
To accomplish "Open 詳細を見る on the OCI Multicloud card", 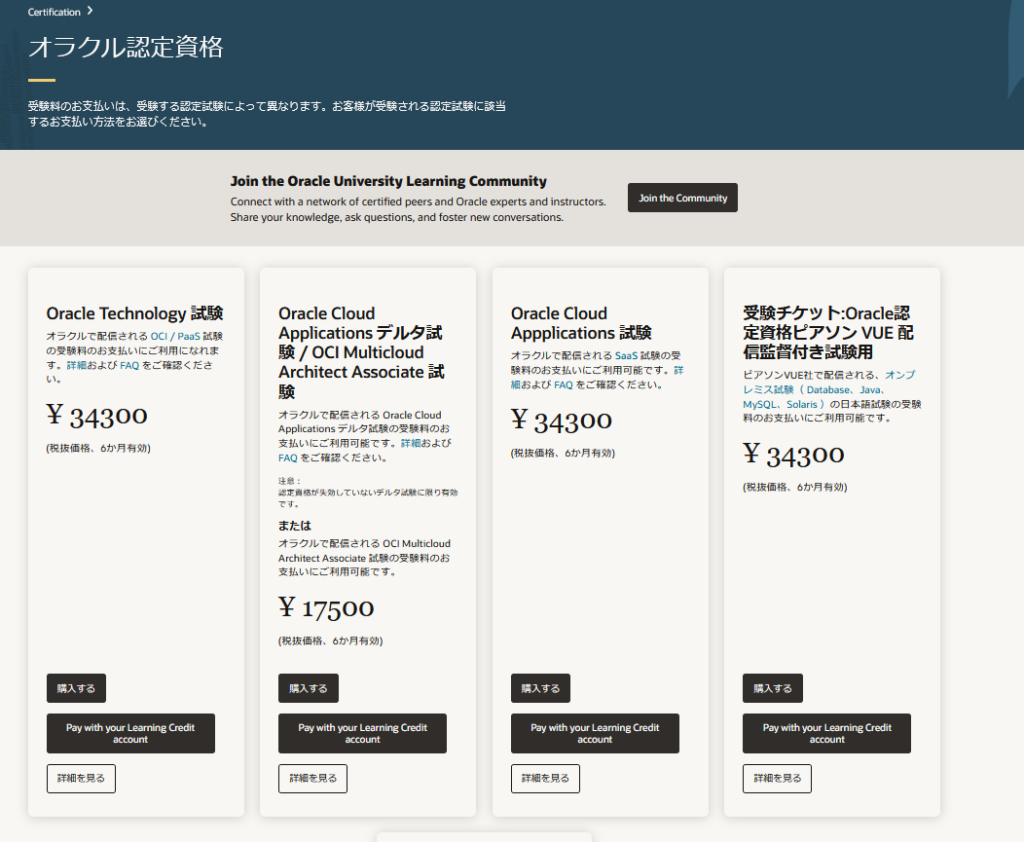I will pos(313,778).
